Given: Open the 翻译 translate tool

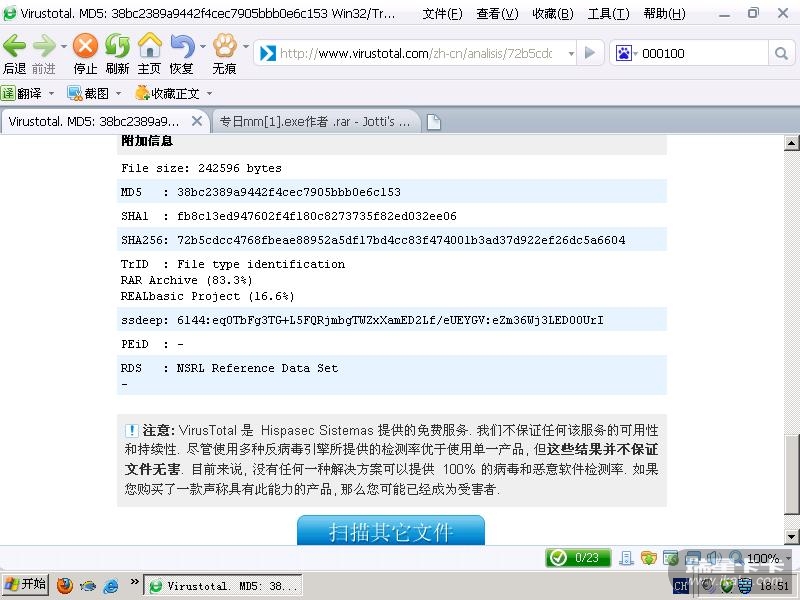Looking at the screenshot, I should 21,93.
